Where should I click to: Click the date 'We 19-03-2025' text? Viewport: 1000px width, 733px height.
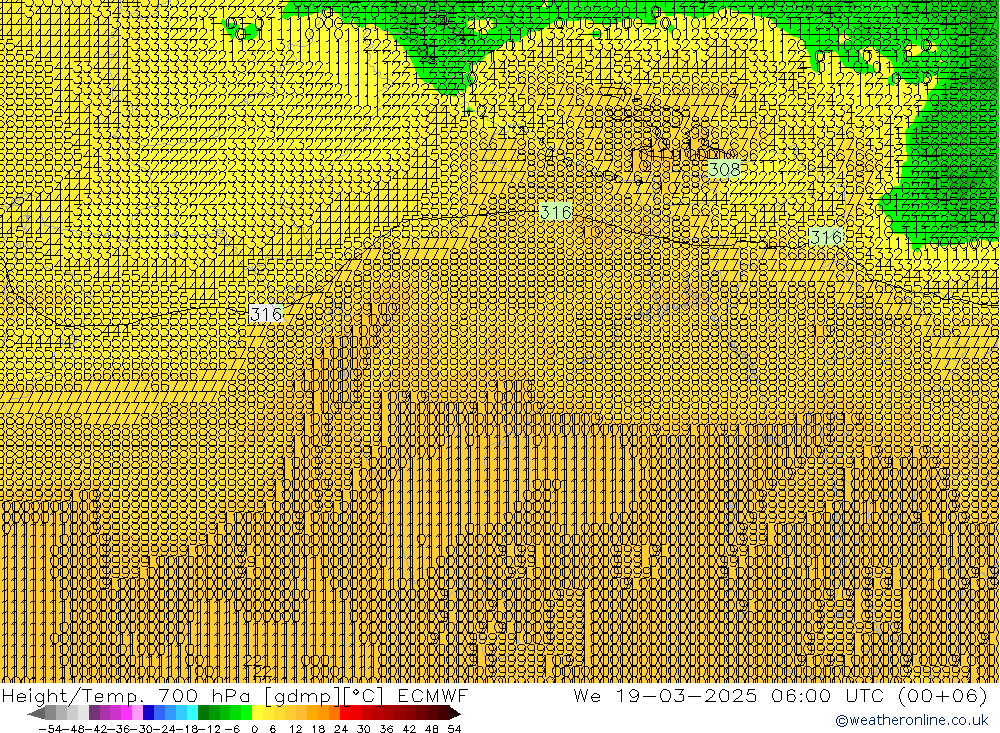tap(665, 695)
